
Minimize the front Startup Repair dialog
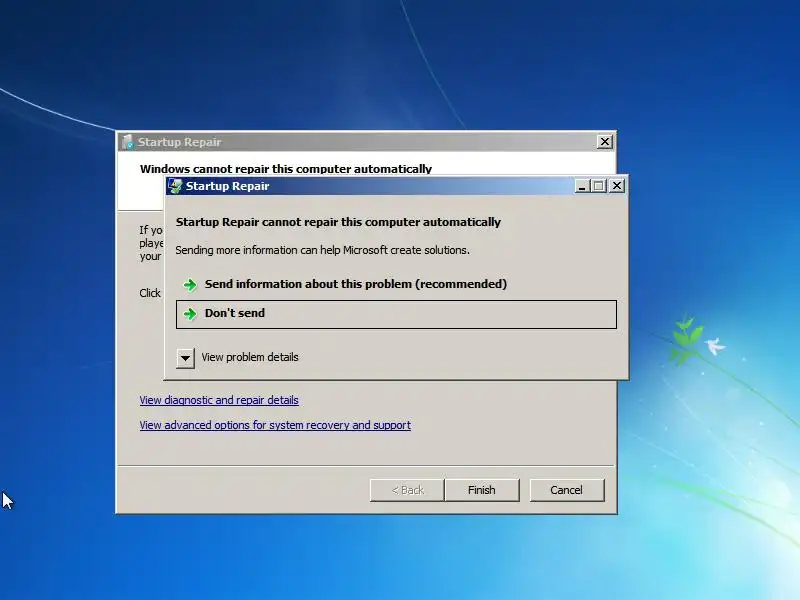tap(582, 186)
